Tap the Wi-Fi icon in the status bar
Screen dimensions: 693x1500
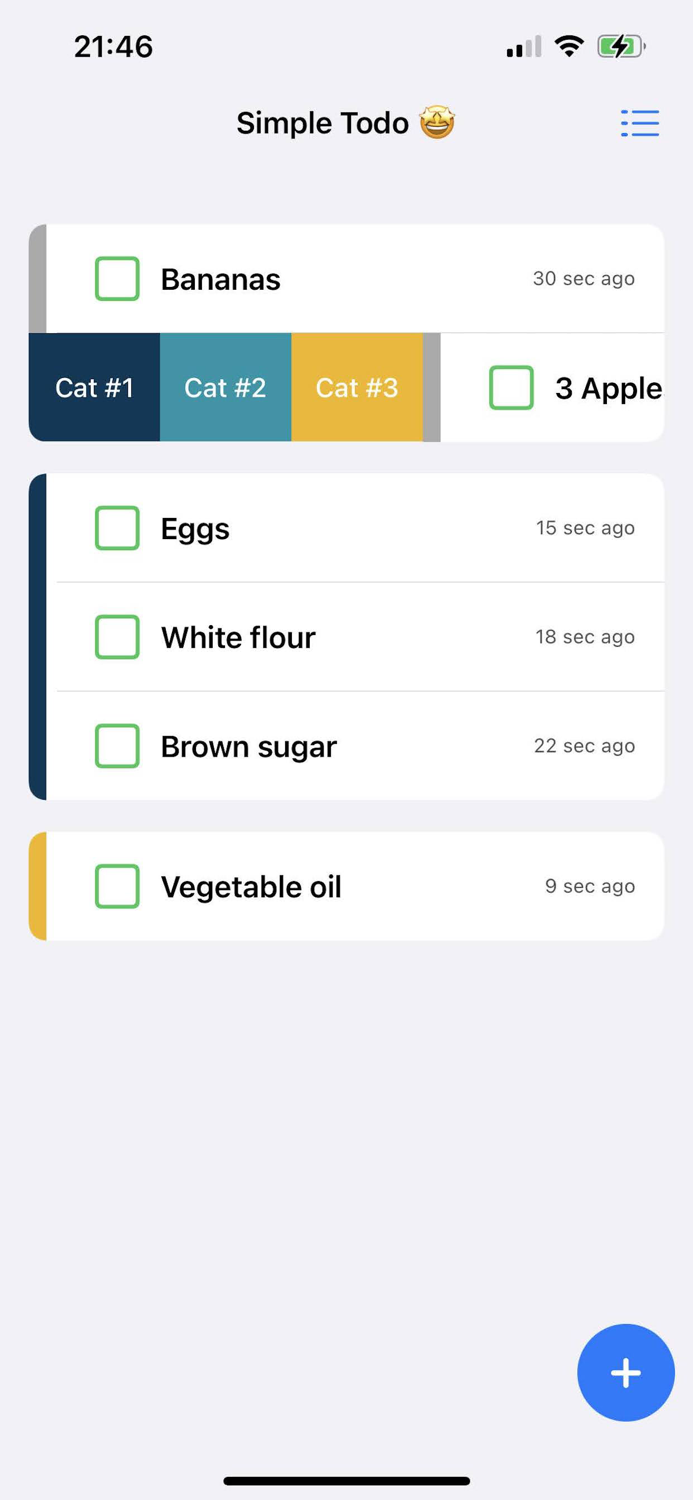click(x=568, y=45)
